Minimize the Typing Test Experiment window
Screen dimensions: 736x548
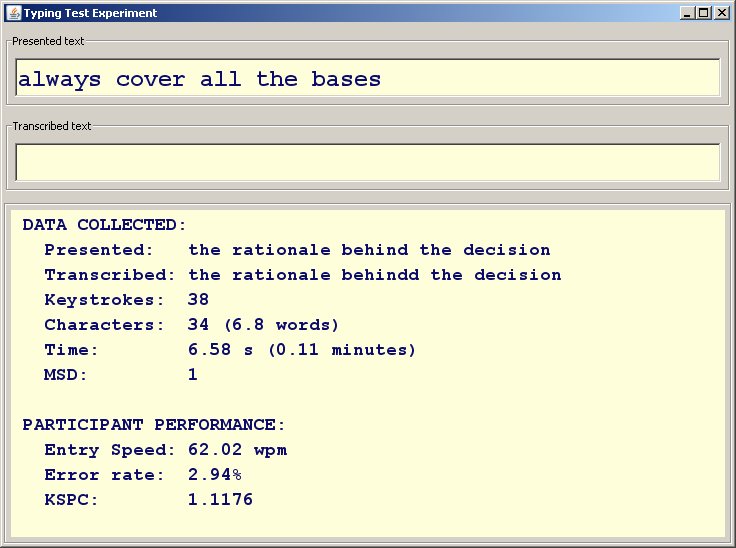point(687,13)
